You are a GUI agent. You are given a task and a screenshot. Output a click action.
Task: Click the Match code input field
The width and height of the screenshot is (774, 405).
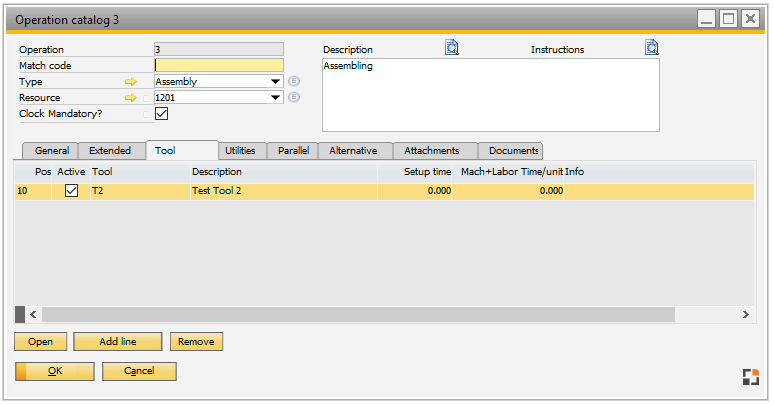pos(218,66)
